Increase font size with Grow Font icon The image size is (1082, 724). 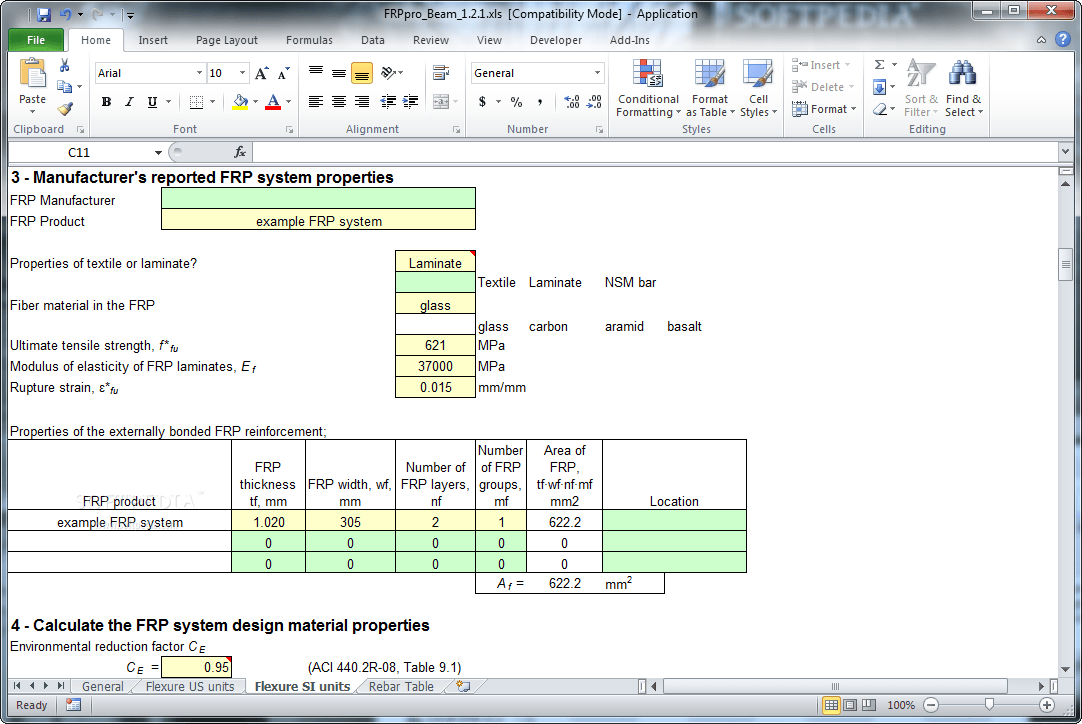point(262,73)
